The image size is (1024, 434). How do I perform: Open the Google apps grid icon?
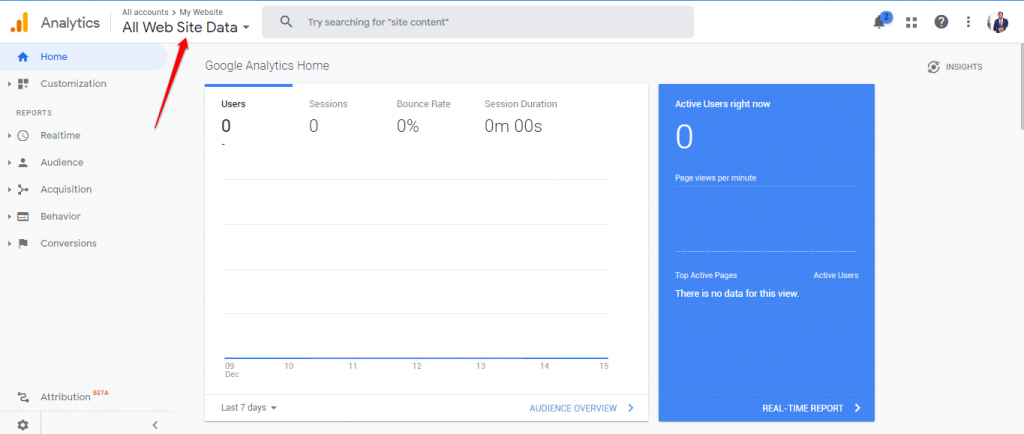[x=911, y=22]
